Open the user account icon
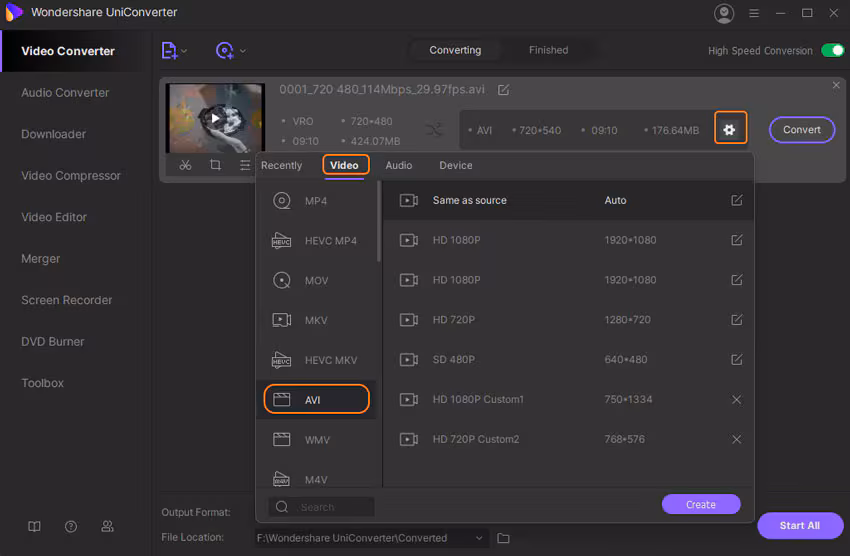Screen dimensions: 850x556 pyautogui.click(x=724, y=13)
